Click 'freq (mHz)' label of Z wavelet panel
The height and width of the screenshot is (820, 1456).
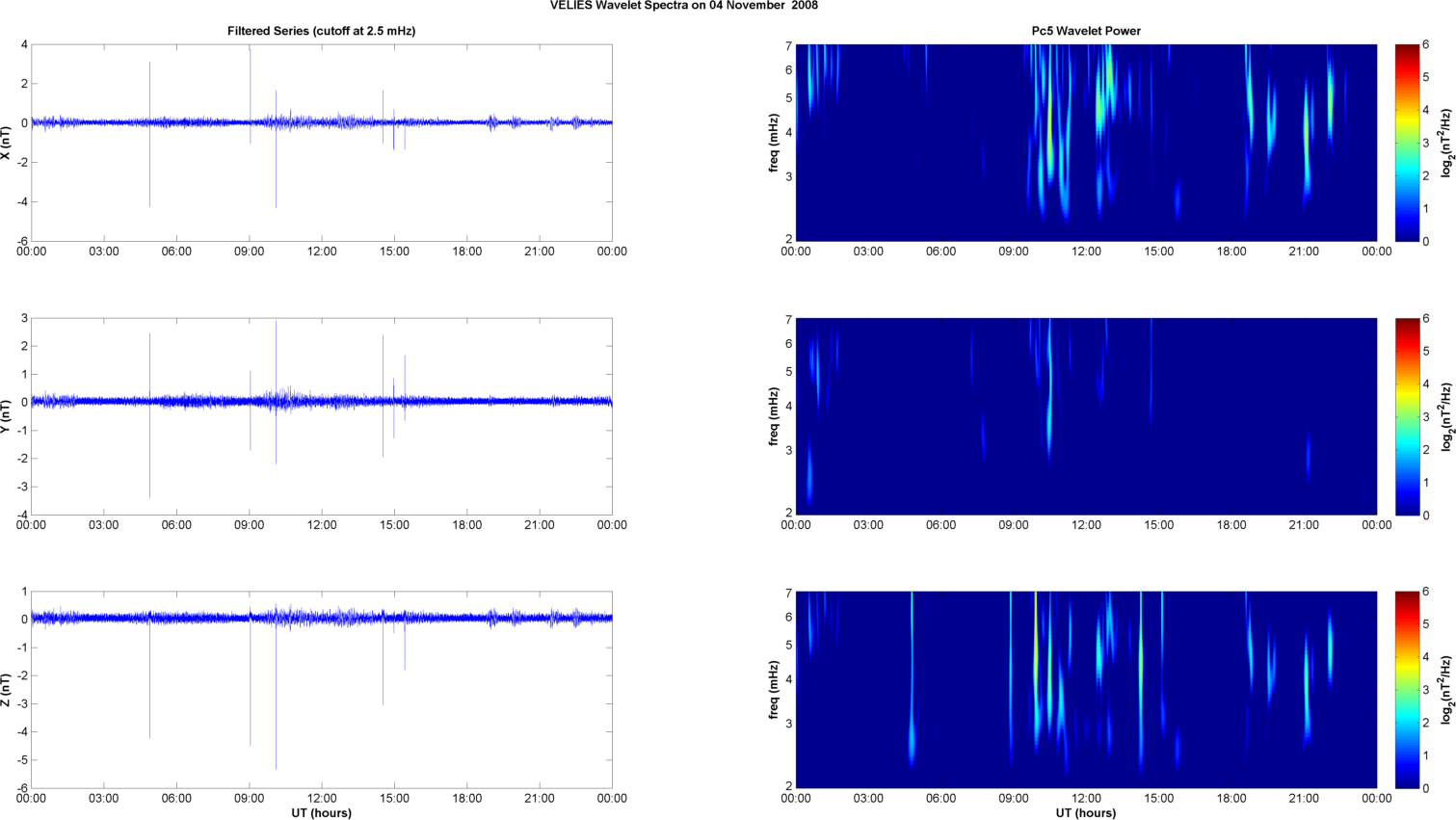(774, 690)
